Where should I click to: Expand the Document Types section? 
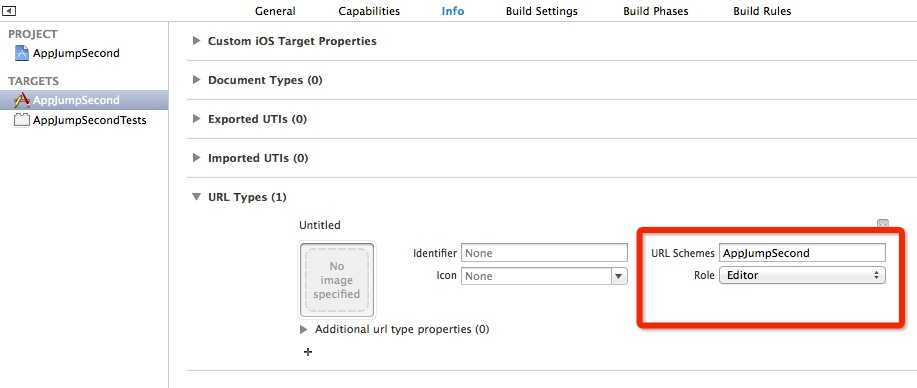pyautogui.click(x=196, y=80)
